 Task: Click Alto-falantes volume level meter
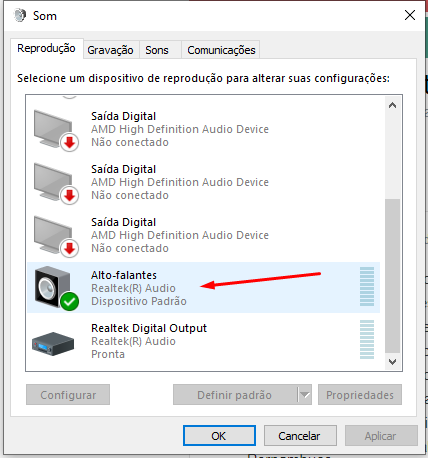367,287
